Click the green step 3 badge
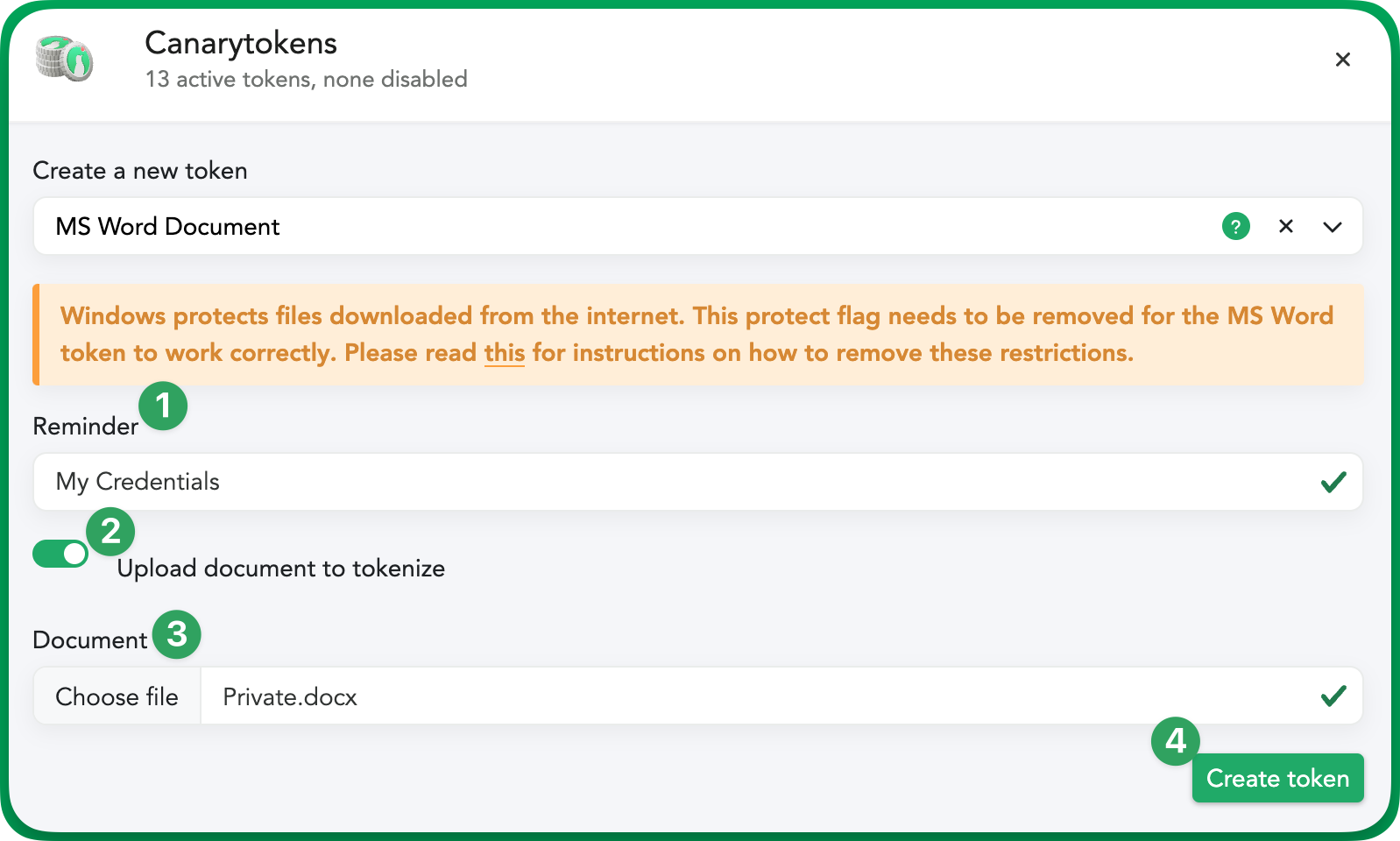Screen dimensions: 1400x841 tap(177, 634)
